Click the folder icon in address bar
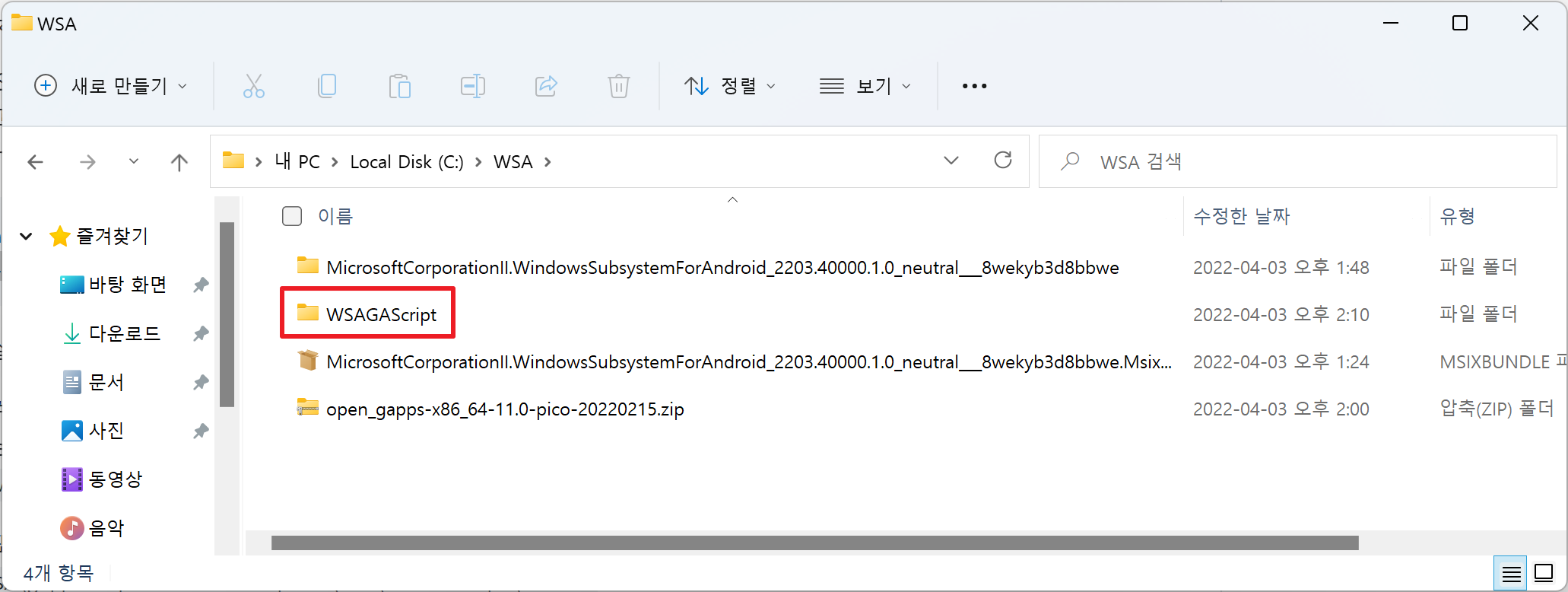This screenshot has height=592, width=1568. click(x=233, y=161)
